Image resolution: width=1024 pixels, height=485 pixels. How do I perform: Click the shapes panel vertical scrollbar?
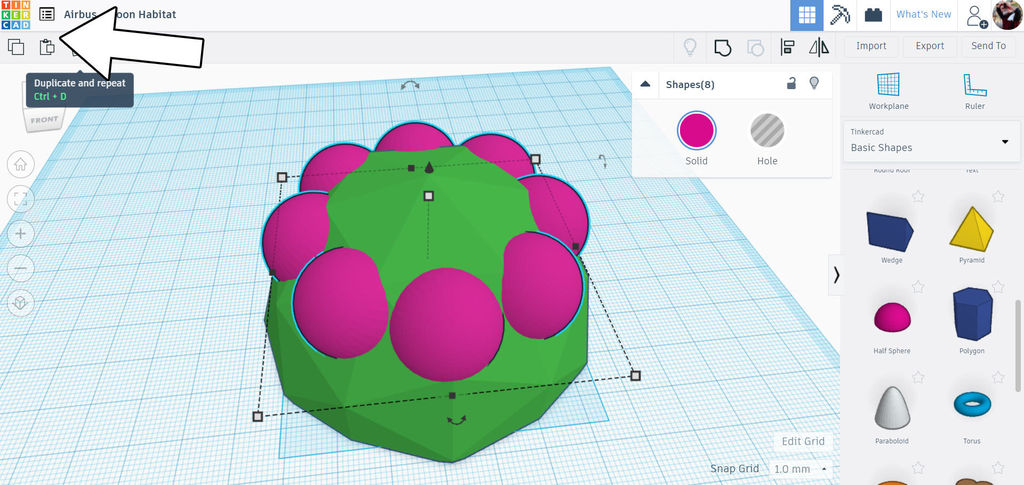(1017, 346)
